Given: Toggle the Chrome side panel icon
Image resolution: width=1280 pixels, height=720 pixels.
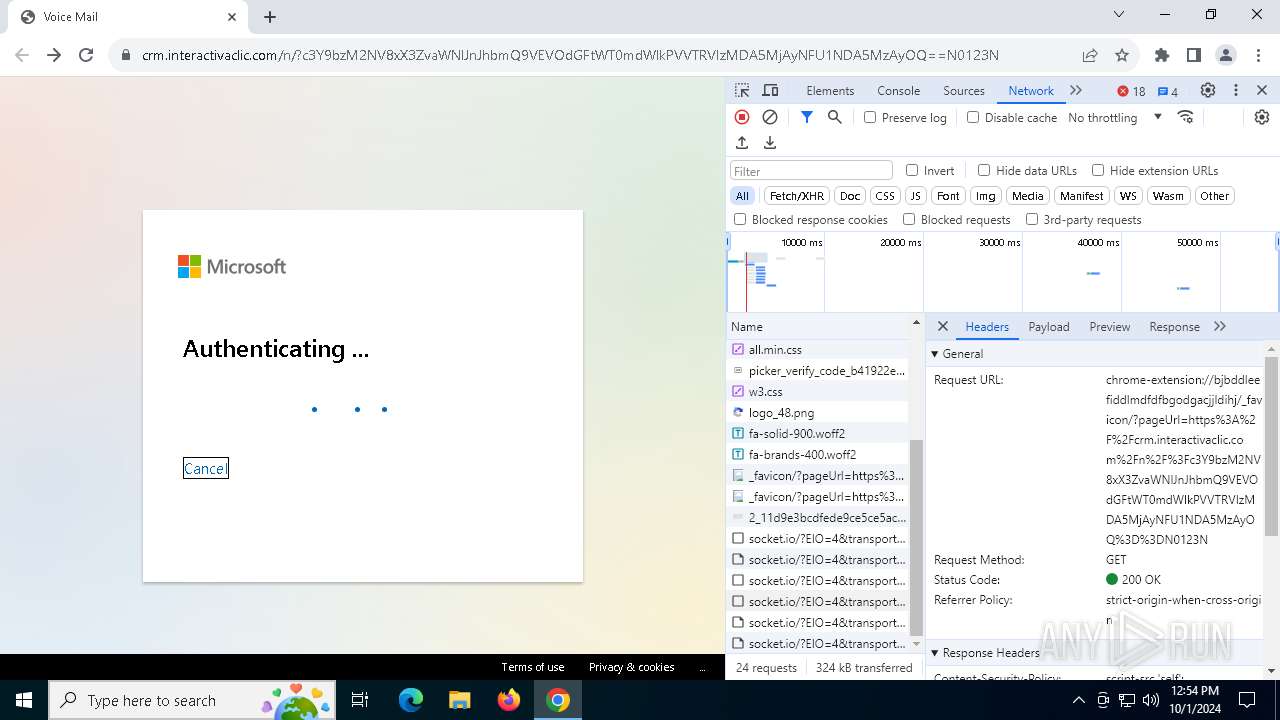Looking at the screenshot, I should [x=1194, y=55].
